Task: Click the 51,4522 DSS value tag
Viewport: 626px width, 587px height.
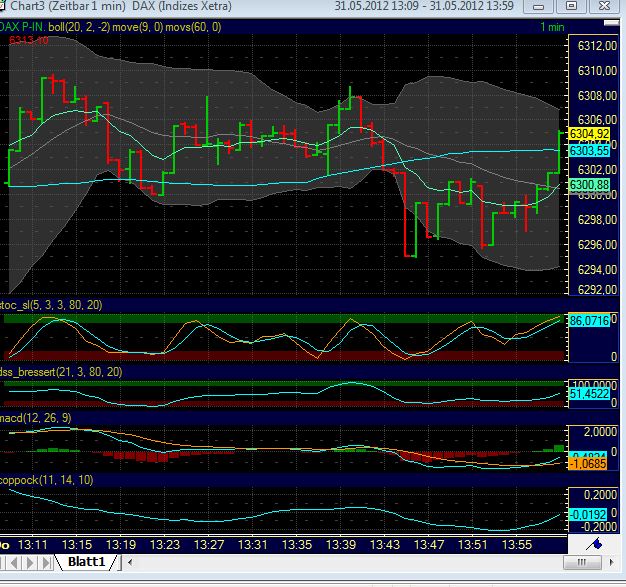Action: (589, 394)
